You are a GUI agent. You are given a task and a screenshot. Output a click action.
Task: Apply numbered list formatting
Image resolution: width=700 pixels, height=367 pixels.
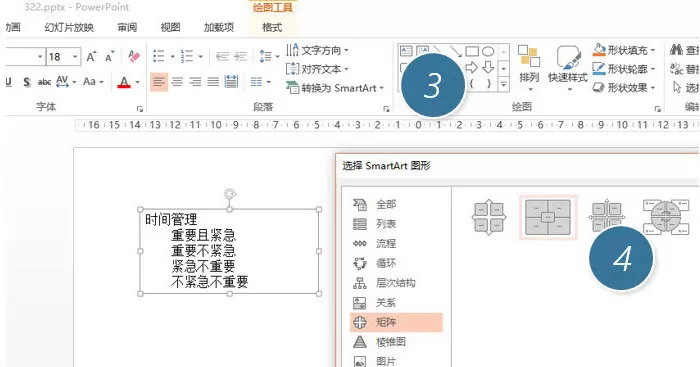pyautogui.click(x=187, y=57)
